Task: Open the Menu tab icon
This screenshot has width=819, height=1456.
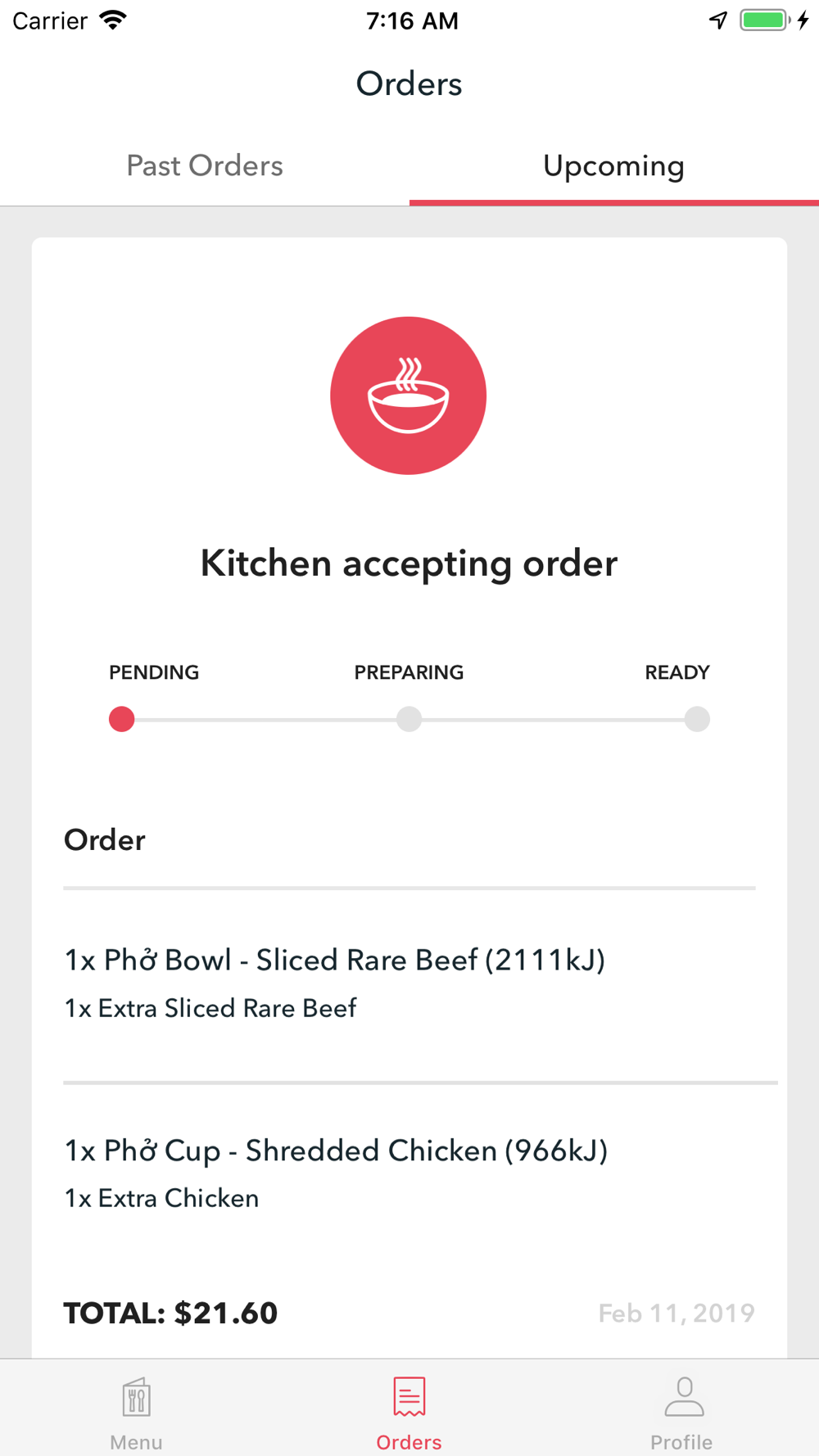Action: 136,1397
